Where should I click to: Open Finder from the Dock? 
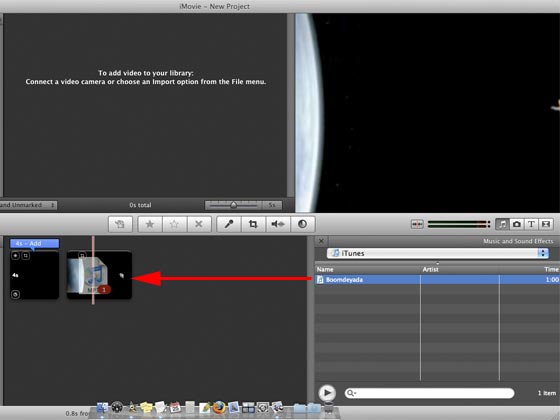(102, 408)
